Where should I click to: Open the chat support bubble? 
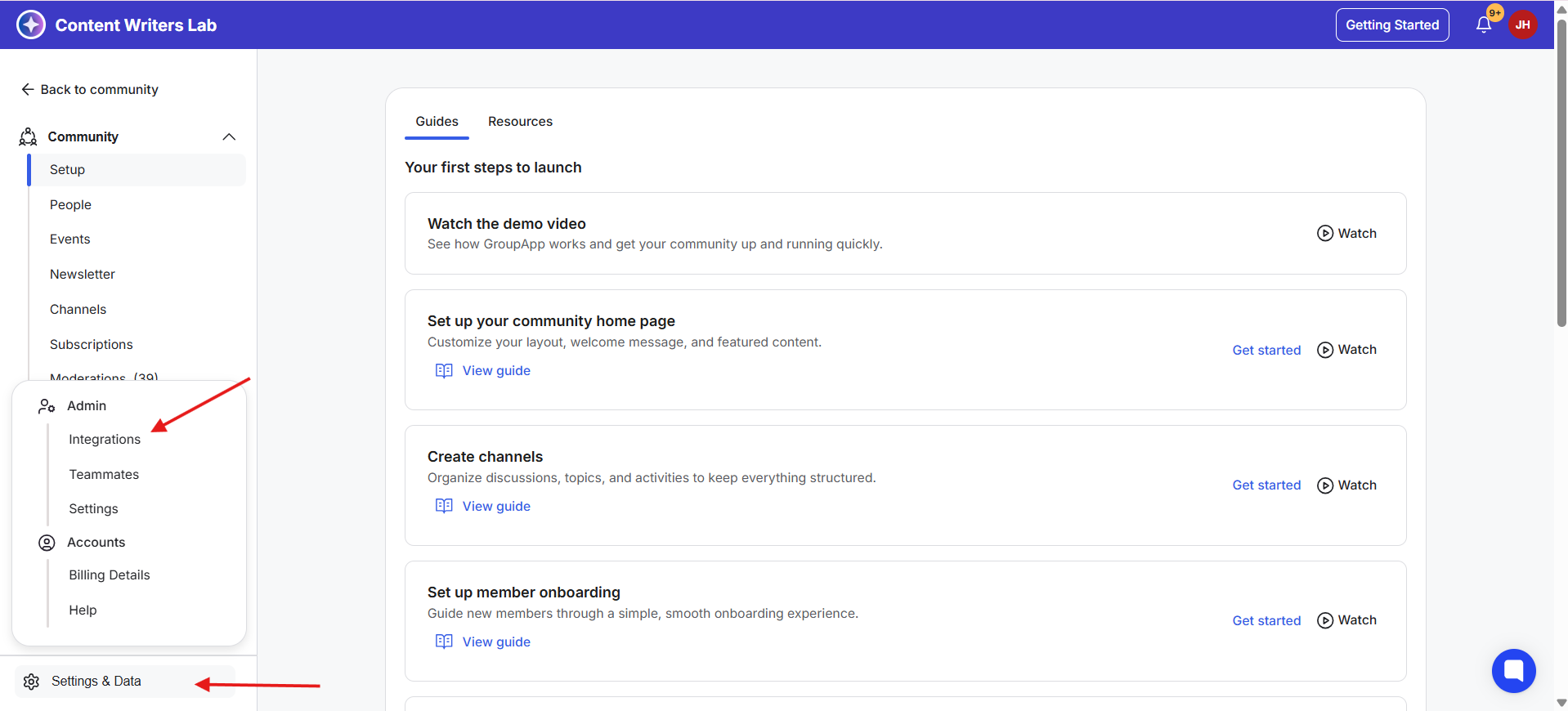[1513, 671]
